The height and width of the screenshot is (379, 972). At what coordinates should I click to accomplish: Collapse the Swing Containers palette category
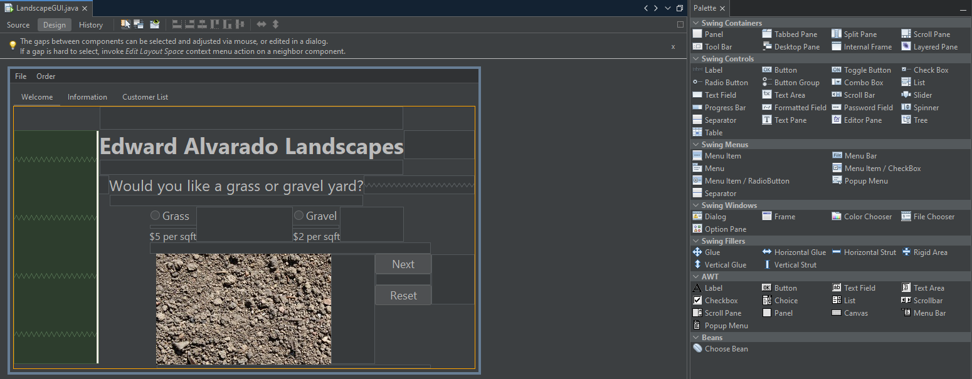tap(696, 23)
